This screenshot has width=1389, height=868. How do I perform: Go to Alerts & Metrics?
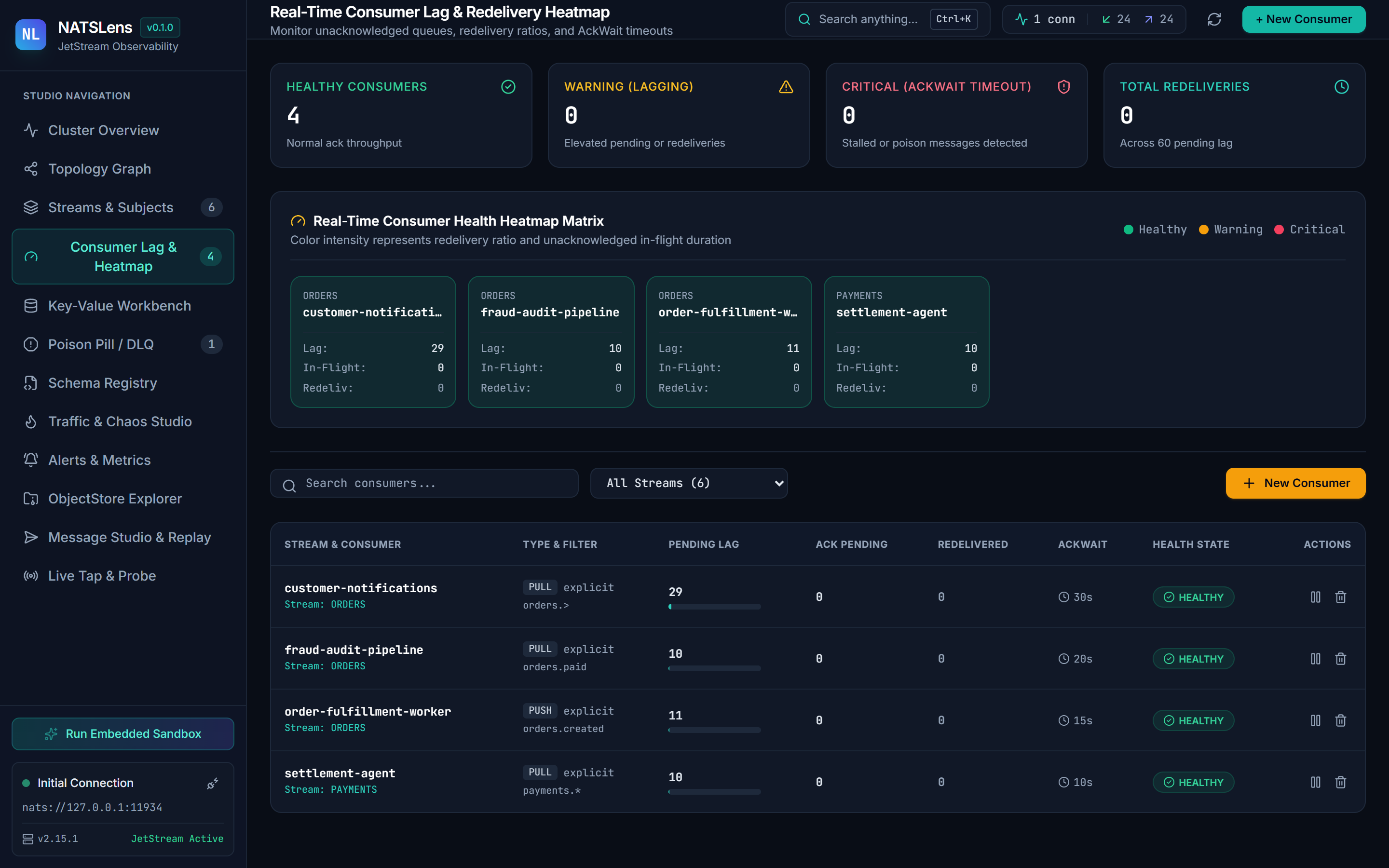pyautogui.click(x=123, y=460)
